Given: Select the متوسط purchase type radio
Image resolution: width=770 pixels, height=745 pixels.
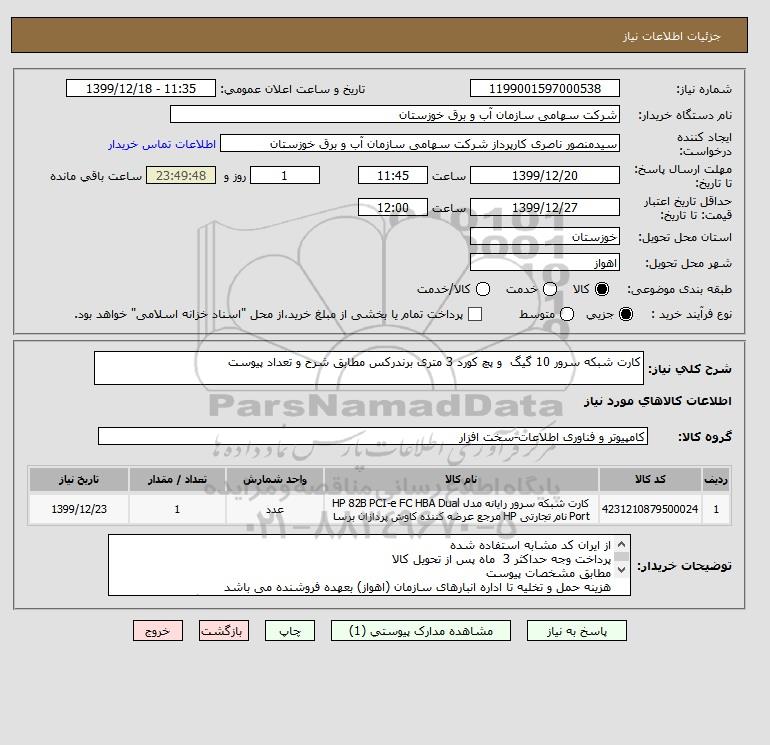Looking at the screenshot, I should click(567, 314).
